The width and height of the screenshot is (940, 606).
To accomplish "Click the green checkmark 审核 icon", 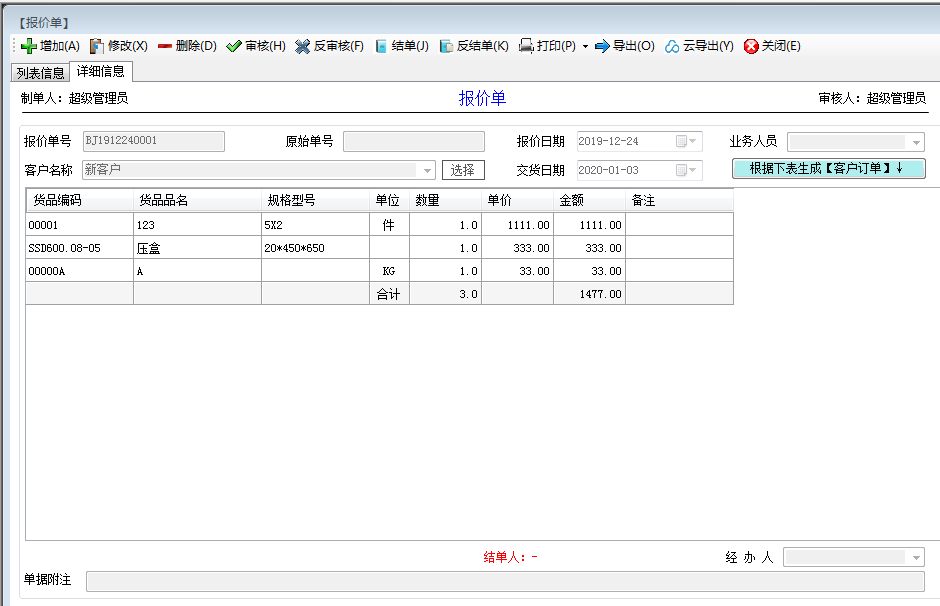I will (234, 46).
